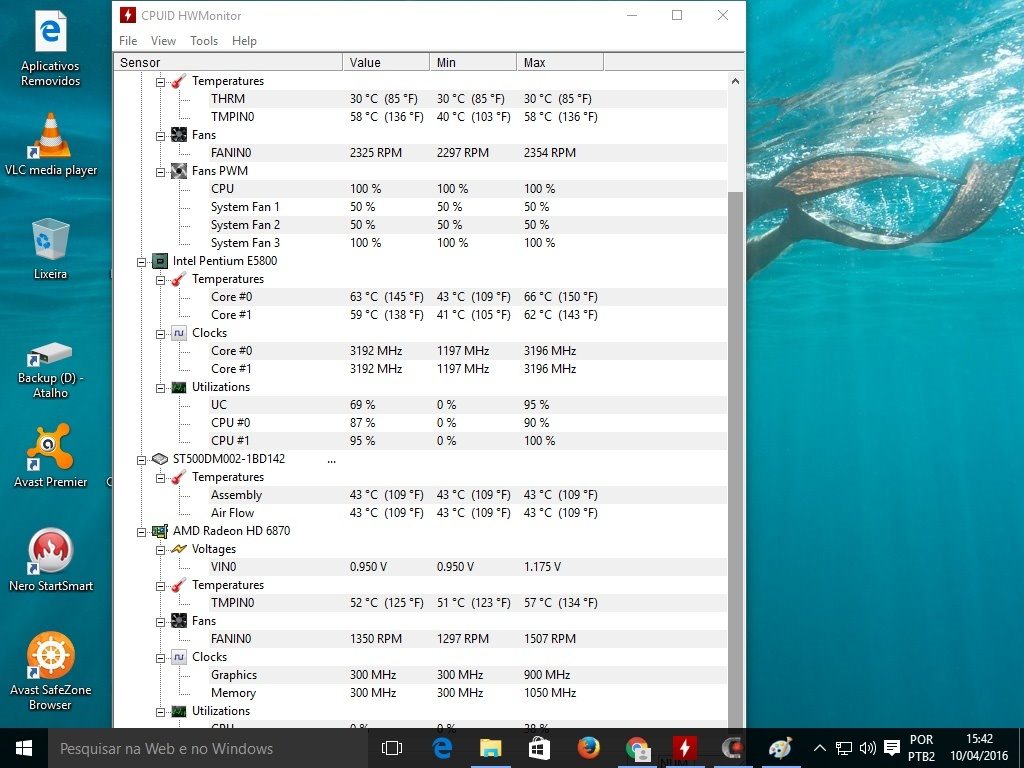Image resolution: width=1024 pixels, height=768 pixels.
Task: Select the Backup (D) - Atalho shortcut
Action: [50, 370]
